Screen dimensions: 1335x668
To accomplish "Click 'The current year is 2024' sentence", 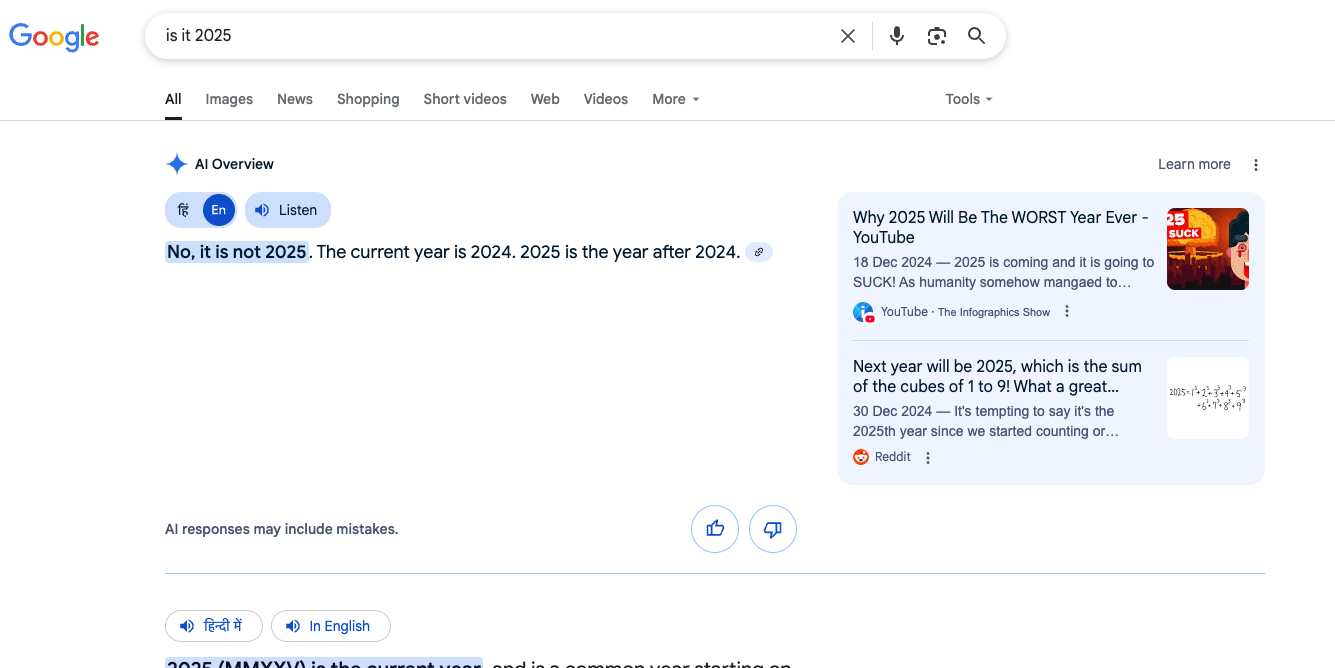I will coord(415,252).
